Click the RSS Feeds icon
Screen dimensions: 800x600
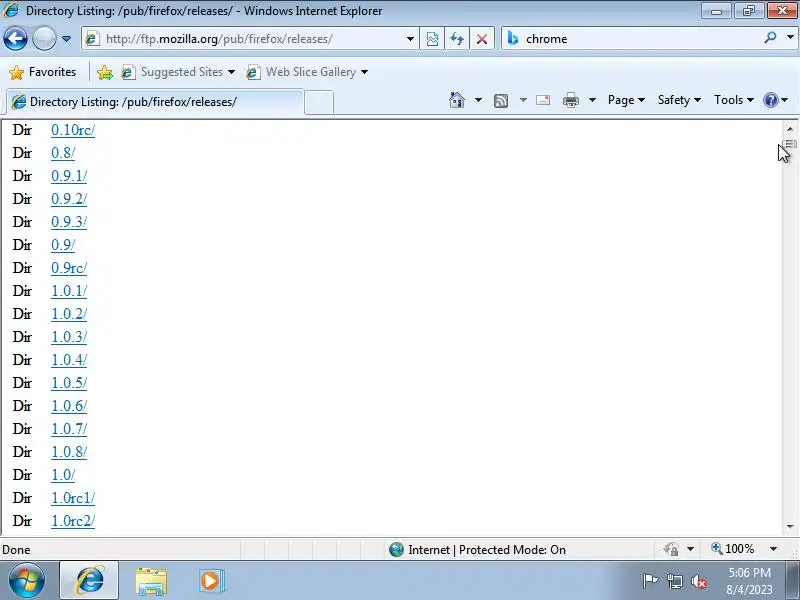click(501, 101)
